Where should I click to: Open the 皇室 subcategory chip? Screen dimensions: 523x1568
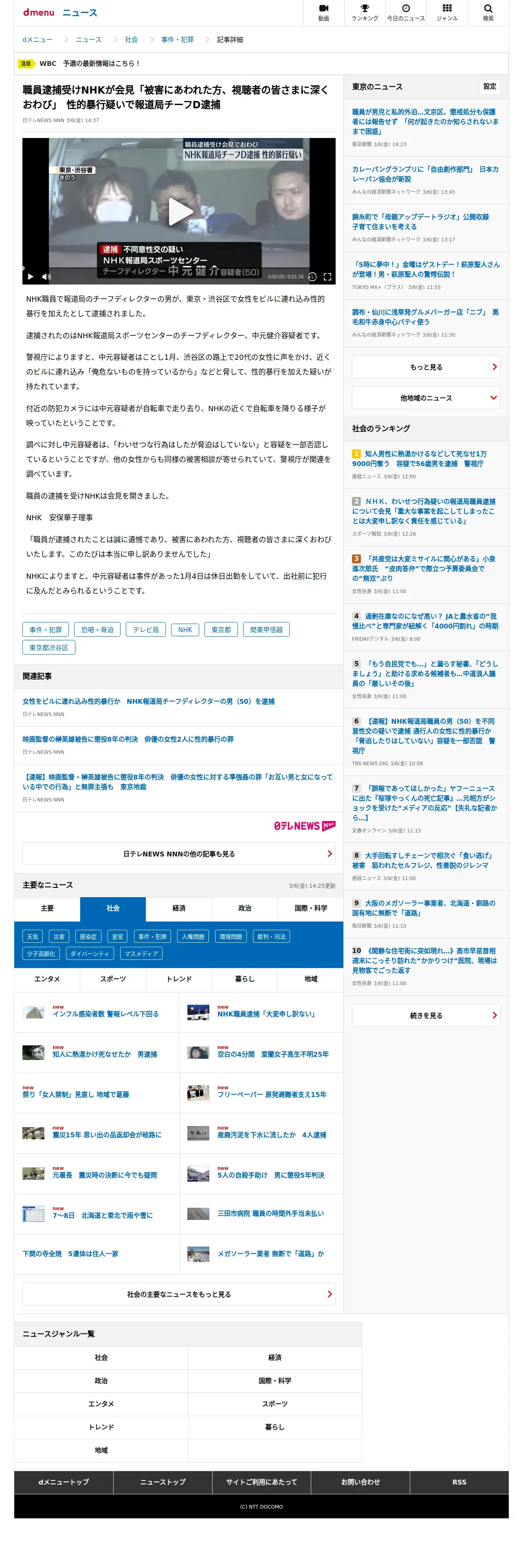(117, 936)
